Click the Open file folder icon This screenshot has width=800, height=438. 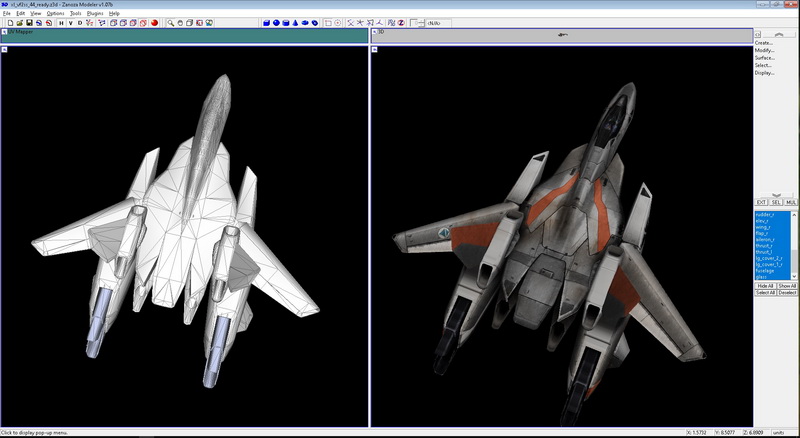coord(19,23)
